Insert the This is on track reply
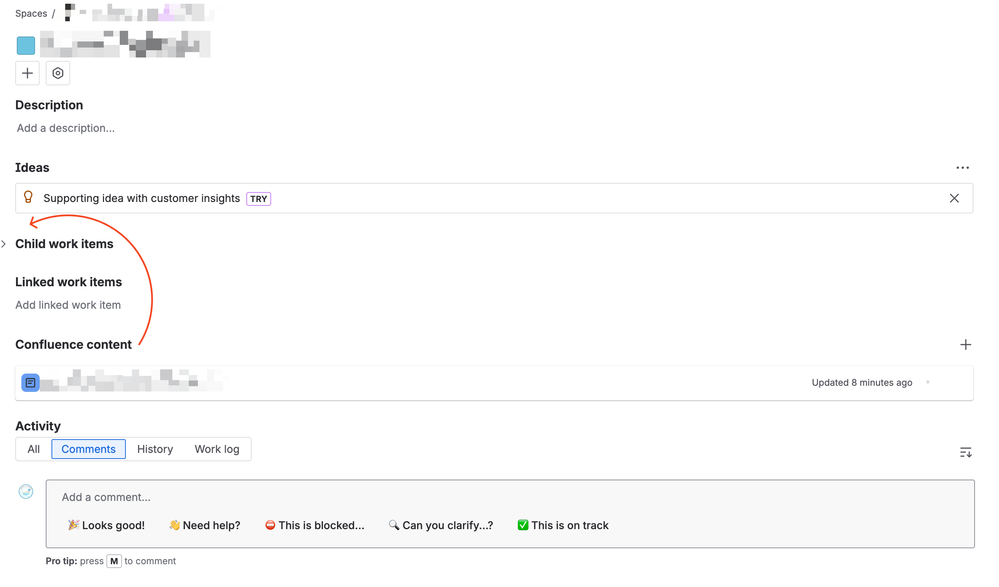Image resolution: width=999 pixels, height=587 pixels. click(x=563, y=526)
